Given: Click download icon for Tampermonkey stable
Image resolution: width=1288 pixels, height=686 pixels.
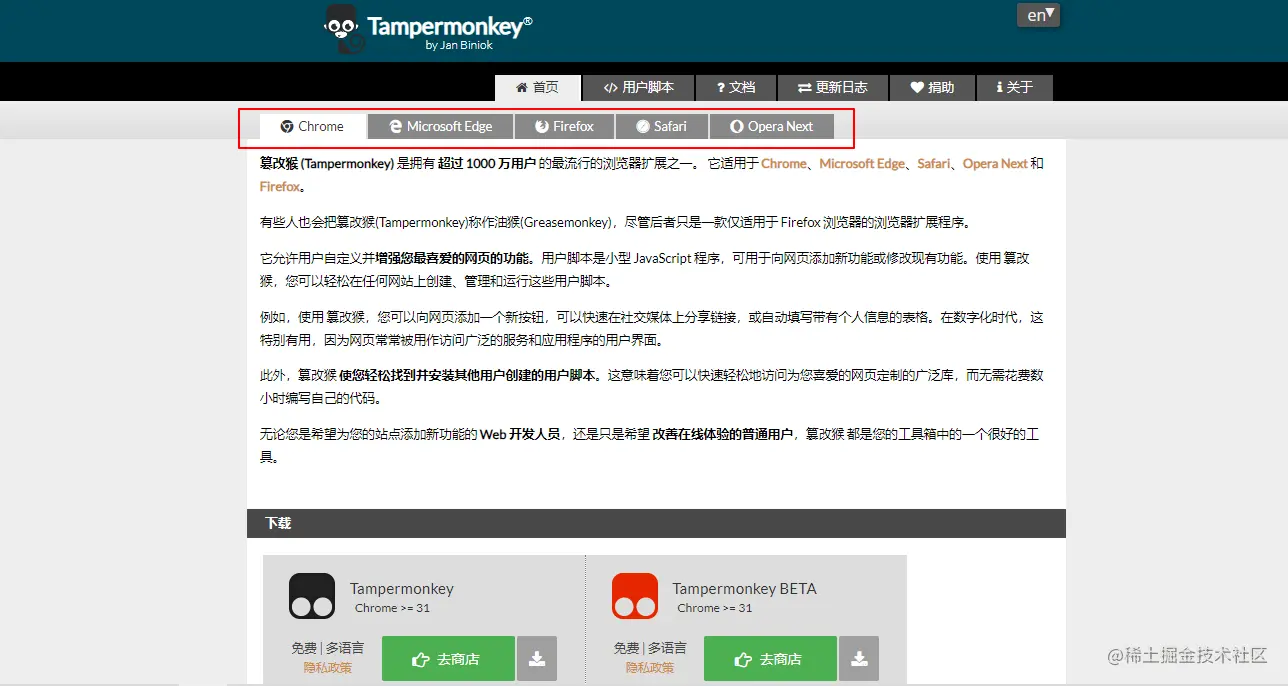Looking at the screenshot, I should [x=537, y=658].
